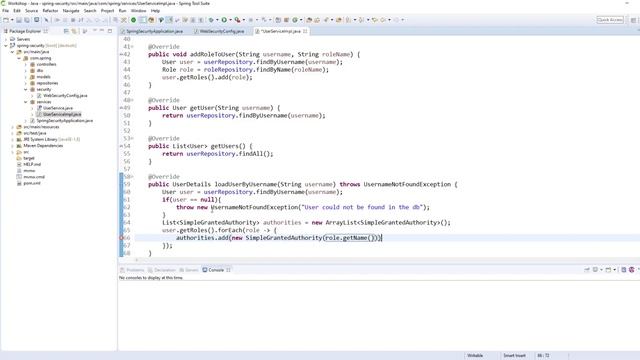Select UserService.java in Package Explorer
Screen dimensions: 640x360
58,108
